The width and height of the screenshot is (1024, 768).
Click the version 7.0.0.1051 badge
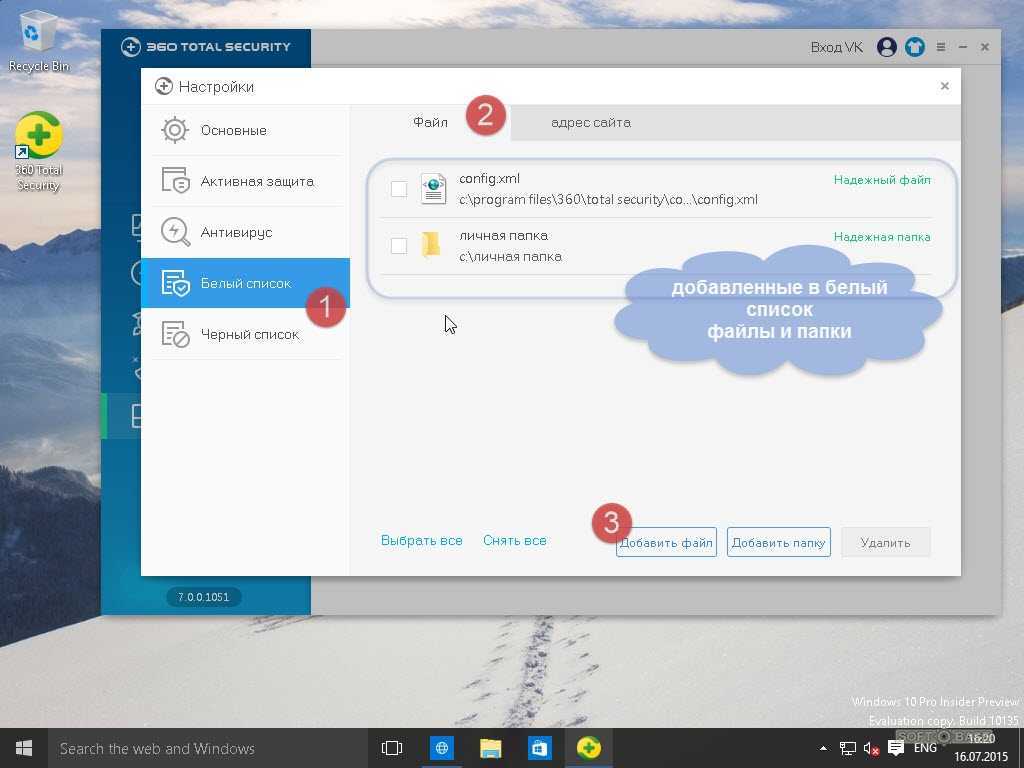click(203, 597)
